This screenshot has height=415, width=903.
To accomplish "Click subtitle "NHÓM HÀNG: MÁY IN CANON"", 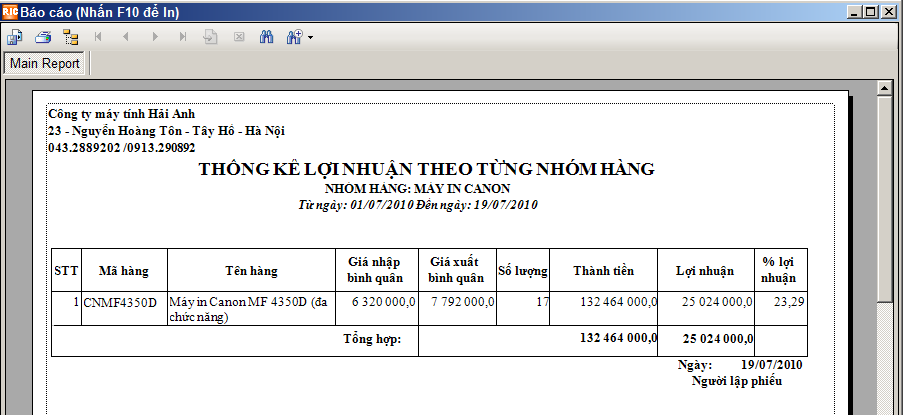I will tap(417, 189).
